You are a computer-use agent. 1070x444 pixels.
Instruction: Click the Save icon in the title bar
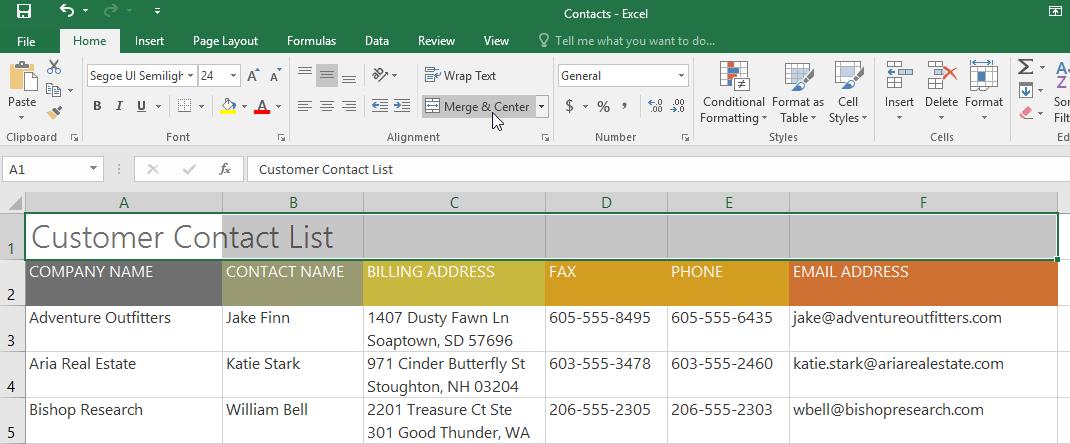(x=24, y=12)
